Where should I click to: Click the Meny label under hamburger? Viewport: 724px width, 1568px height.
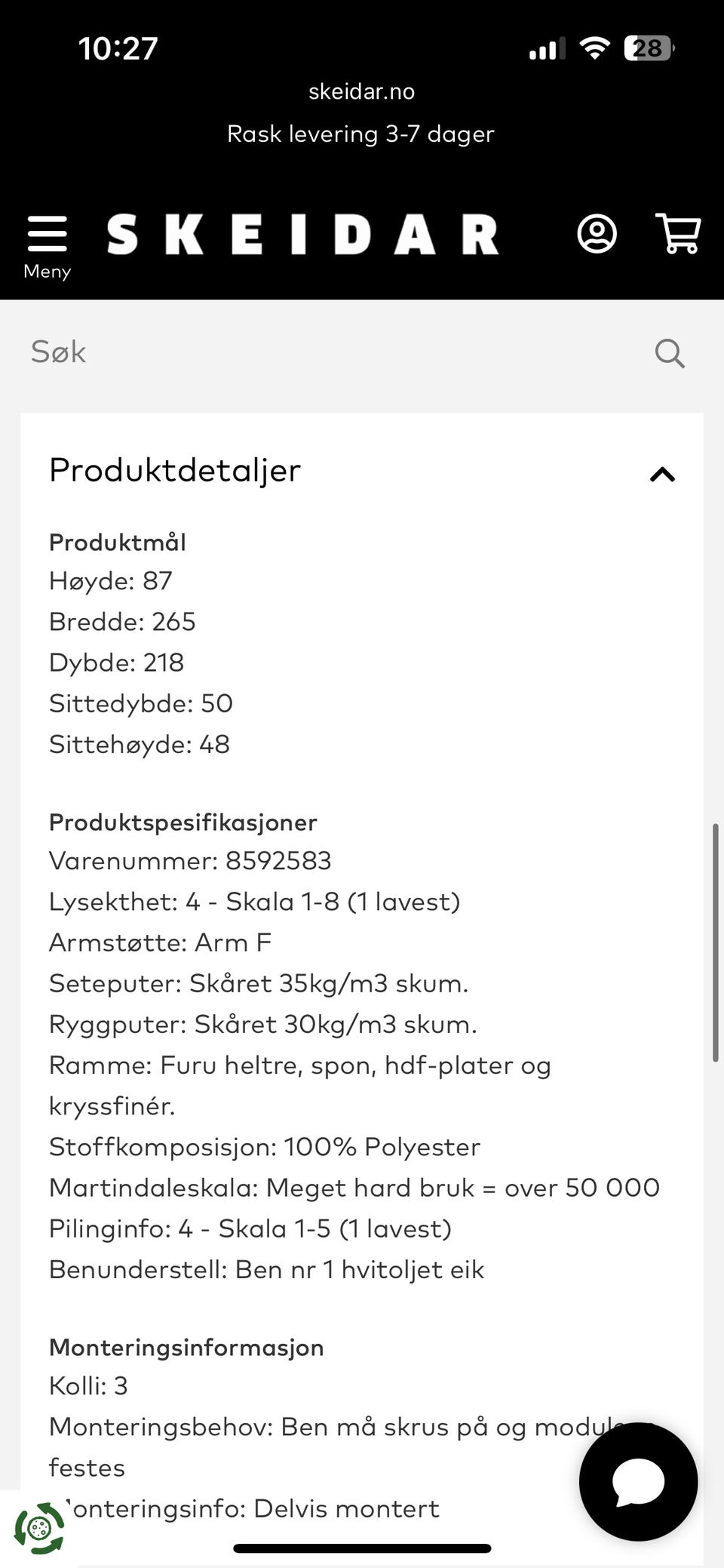(47, 271)
